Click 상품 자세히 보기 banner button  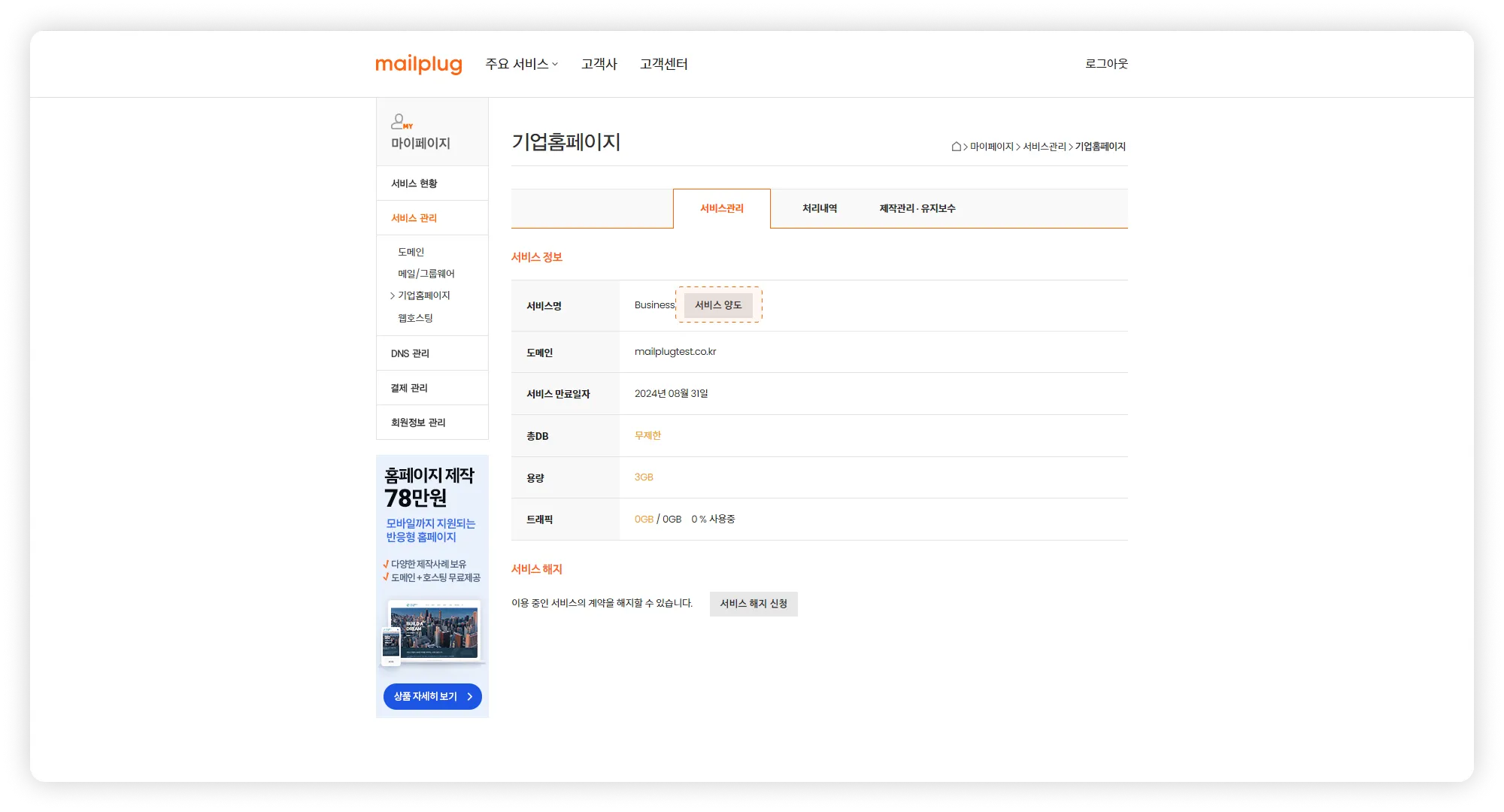tap(432, 696)
